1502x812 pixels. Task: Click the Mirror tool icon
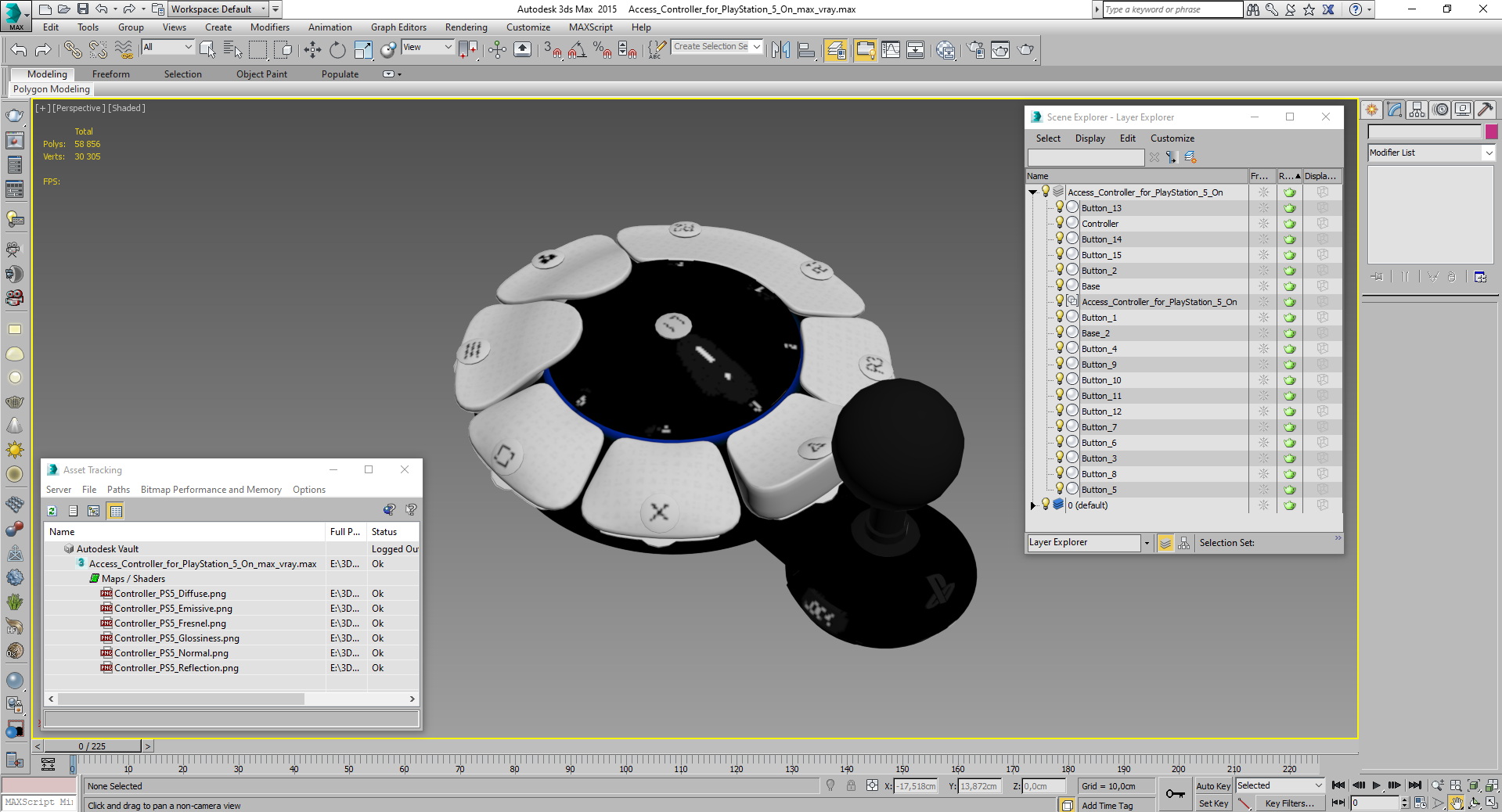click(x=780, y=50)
